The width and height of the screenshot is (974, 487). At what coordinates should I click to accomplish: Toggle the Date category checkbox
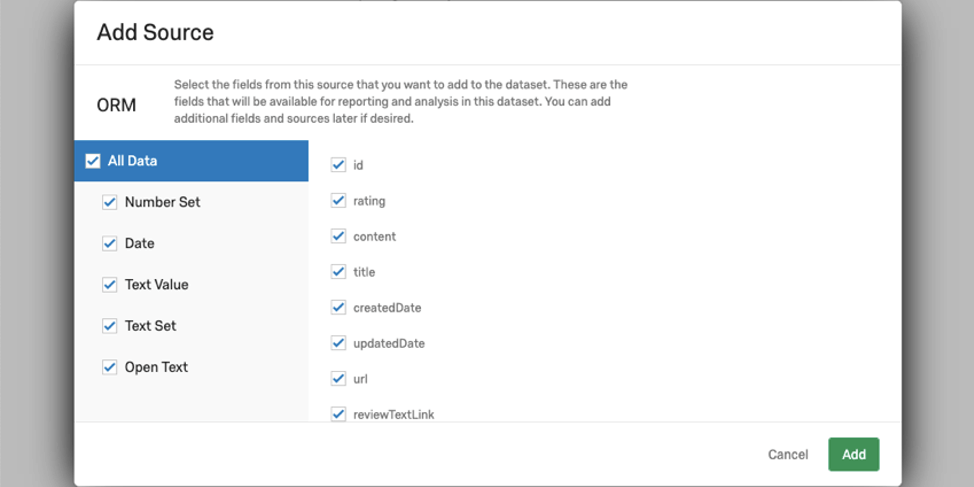[x=110, y=244]
